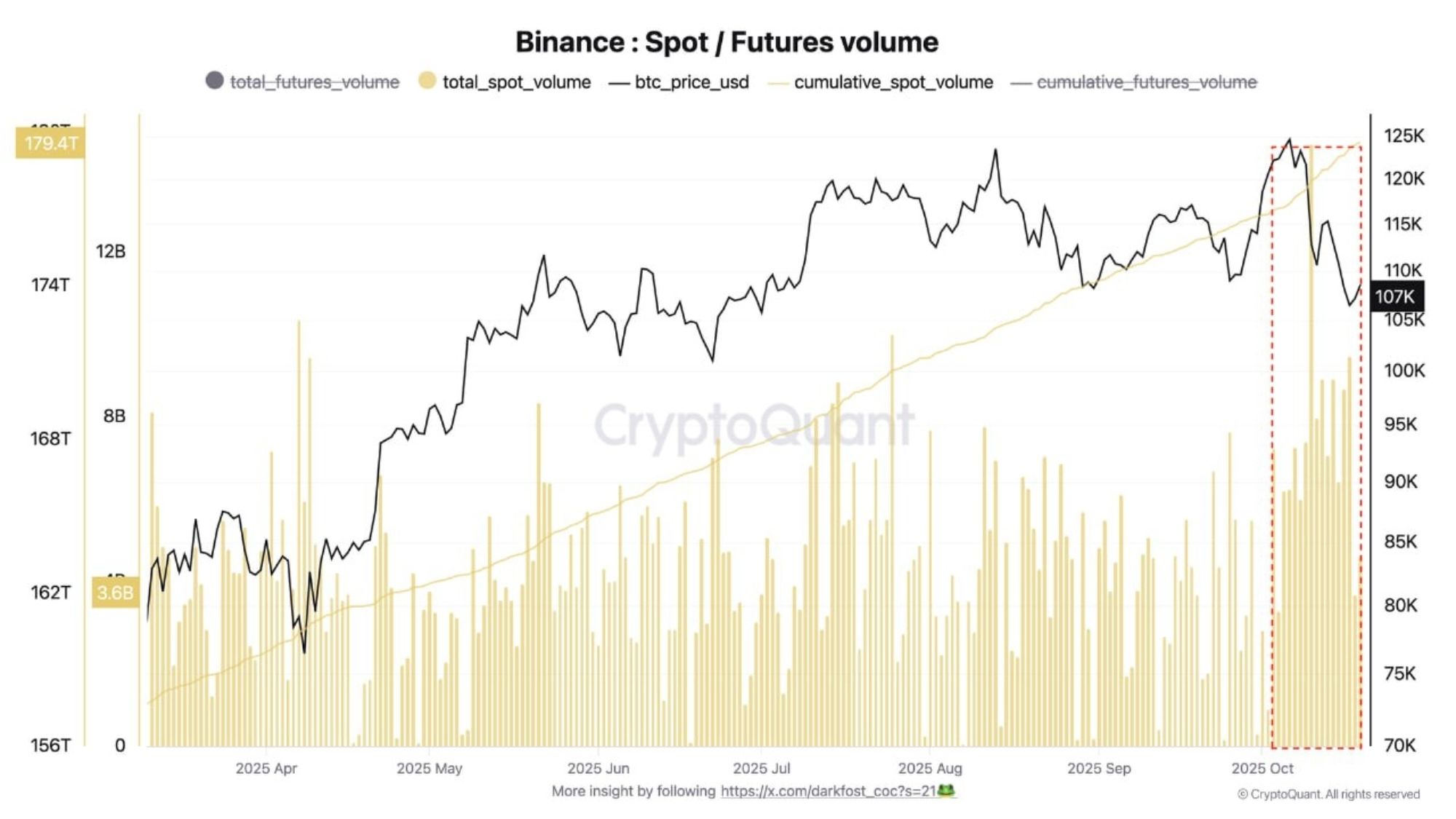Image resolution: width=1456 pixels, height=819 pixels.
Task: Click the yellow line marker before cumulative_spot_volume
Action: 778,83
